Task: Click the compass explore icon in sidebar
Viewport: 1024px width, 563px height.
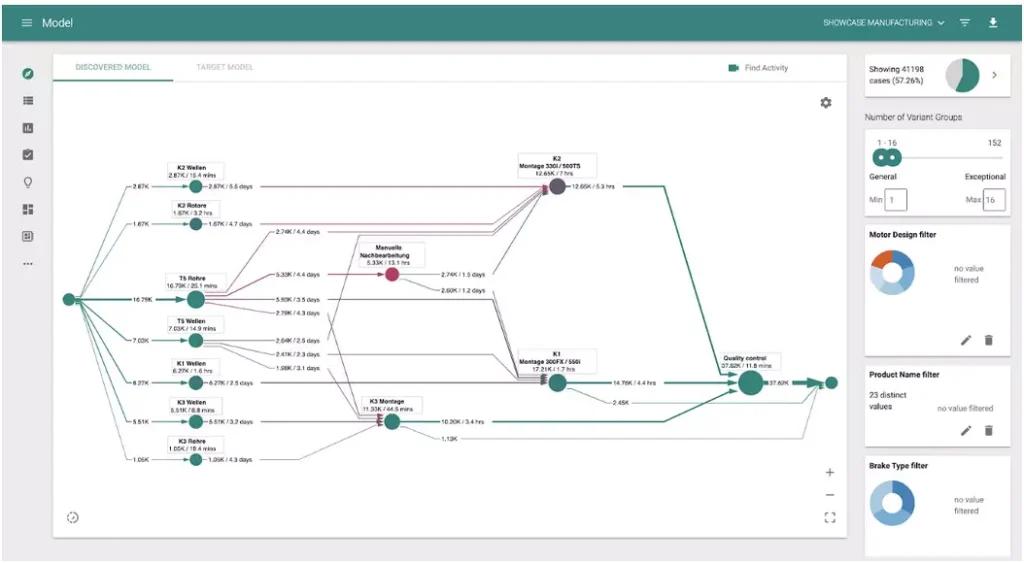Action: pos(28,74)
